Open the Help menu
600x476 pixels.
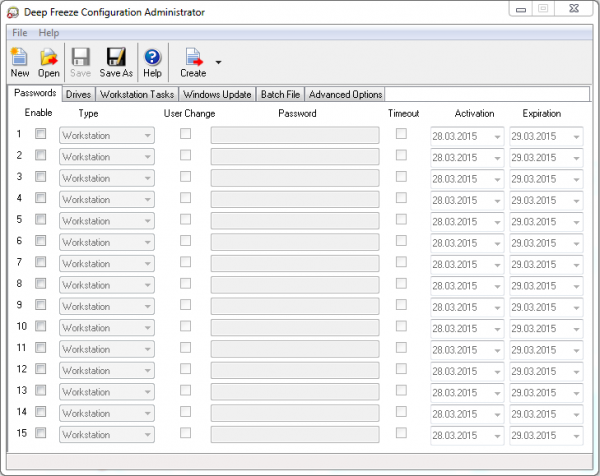(x=49, y=33)
